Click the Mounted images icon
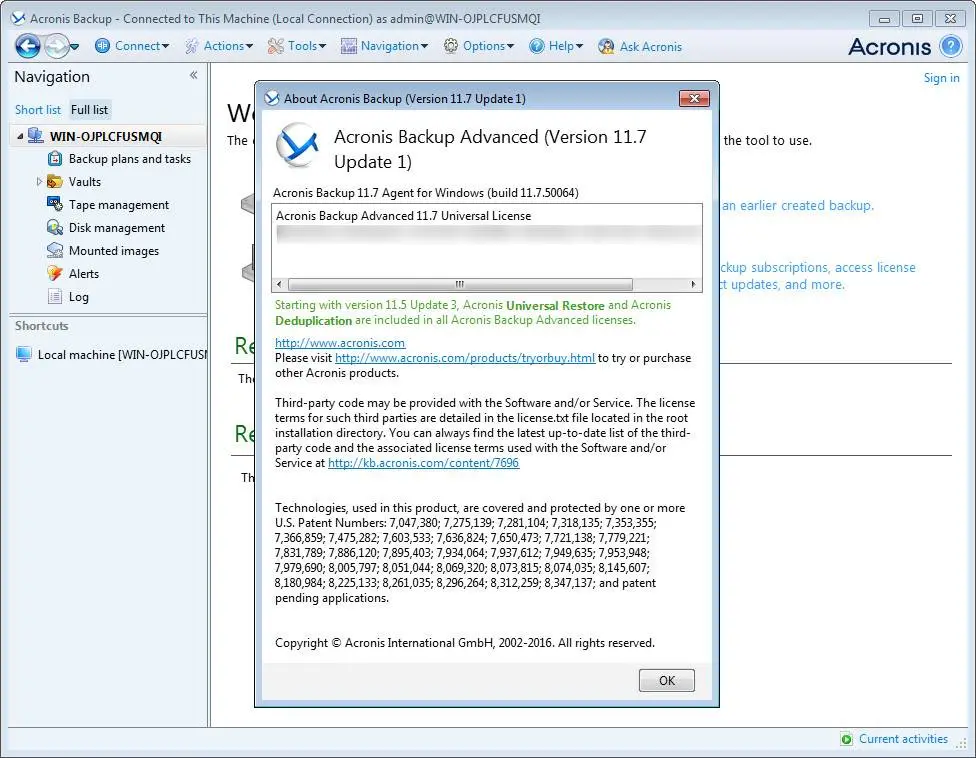The width and height of the screenshot is (976, 758). (x=55, y=250)
